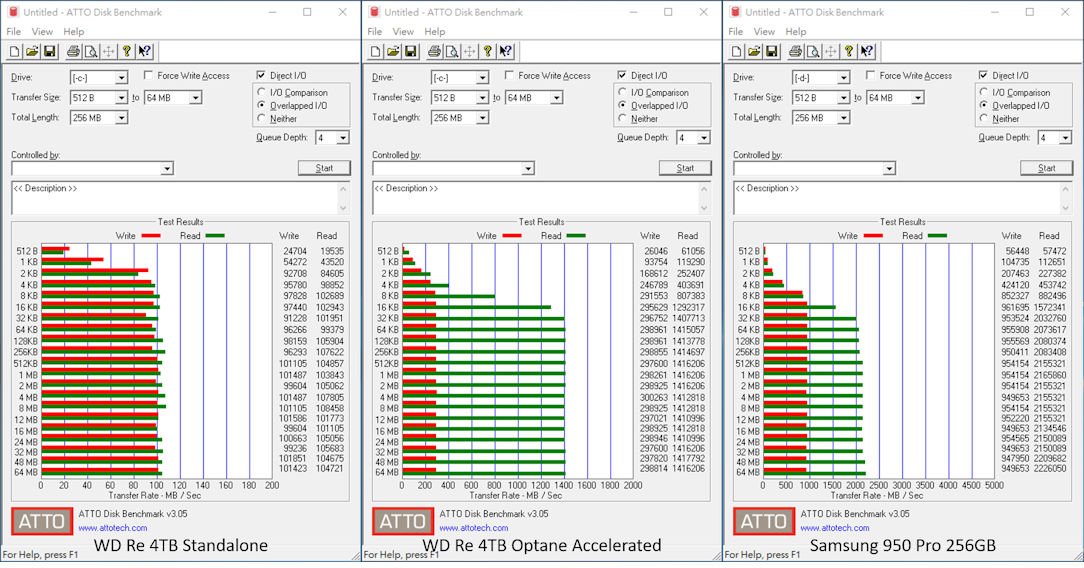Click into the Description text box, left window
The height and width of the screenshot is (568, 1084).
175,198
